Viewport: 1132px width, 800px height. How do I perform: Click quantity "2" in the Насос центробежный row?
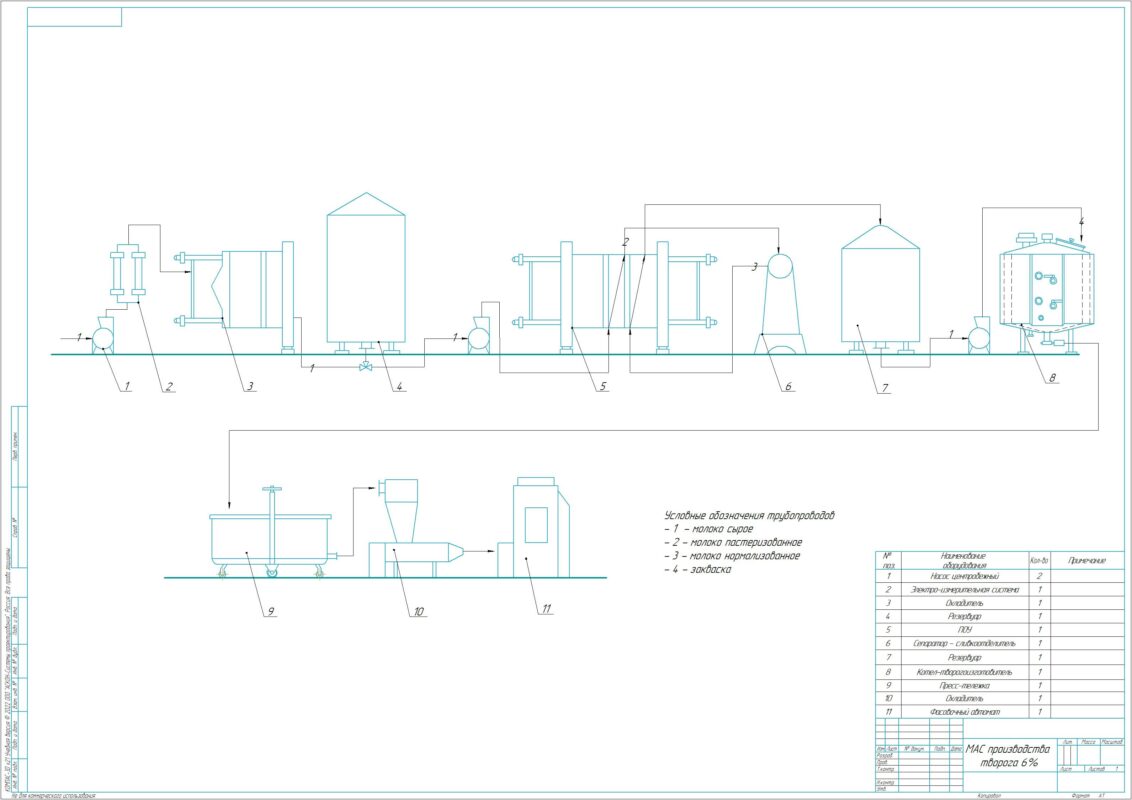(x=1040, y=576)
